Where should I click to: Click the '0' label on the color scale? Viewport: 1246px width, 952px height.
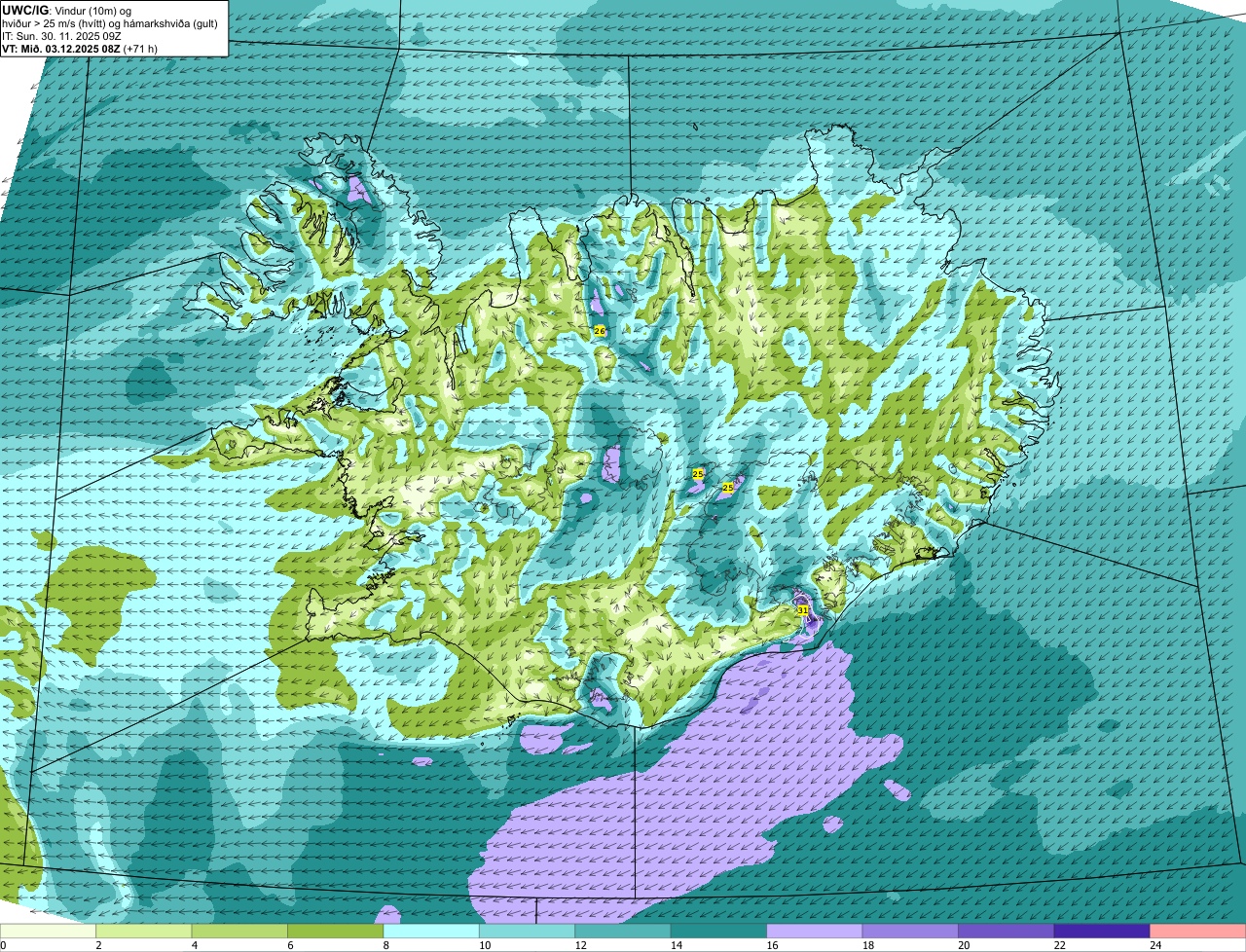tap(3, 945)
